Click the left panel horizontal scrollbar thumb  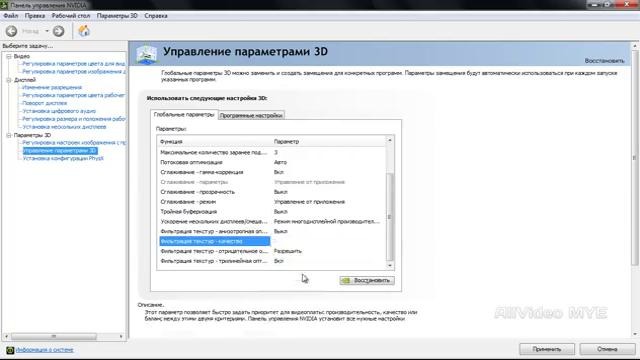coord(53,336)
